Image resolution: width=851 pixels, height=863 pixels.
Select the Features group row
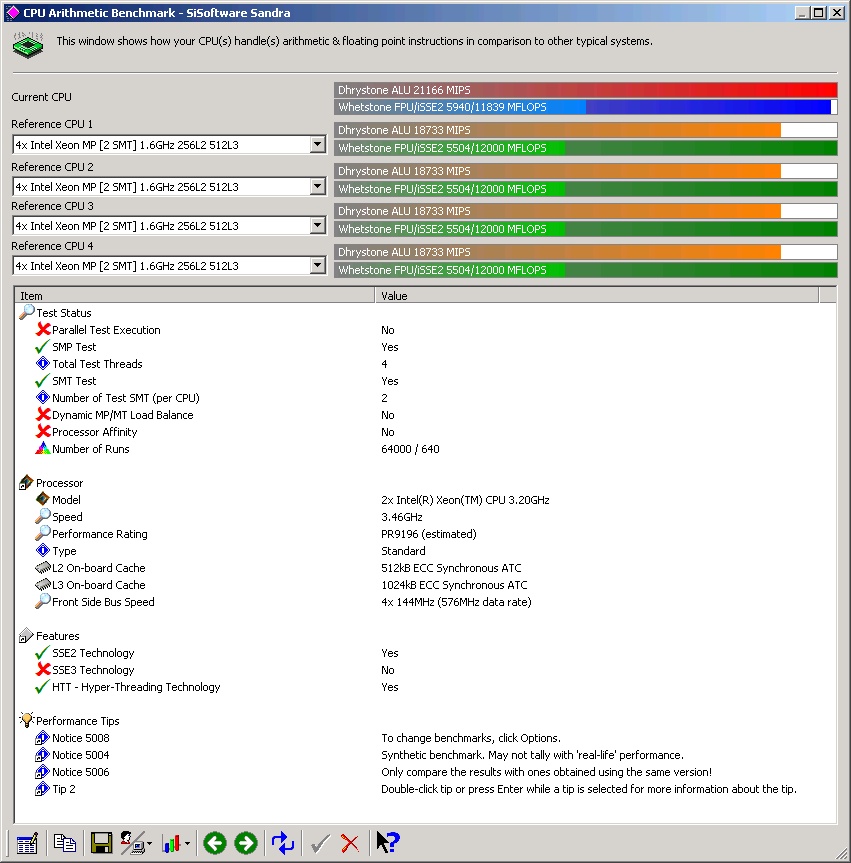pos(58,636)
